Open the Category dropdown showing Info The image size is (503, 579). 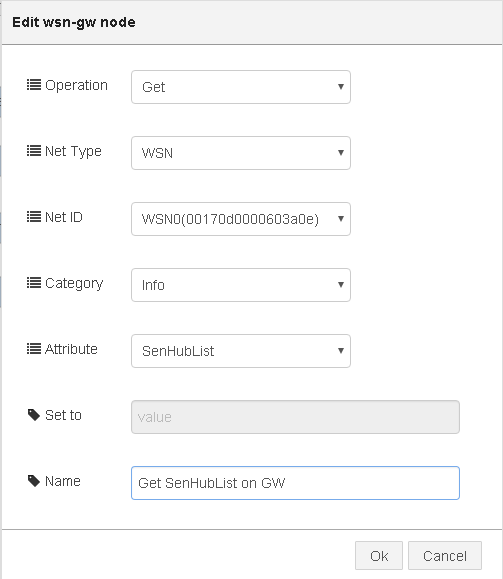241,285
